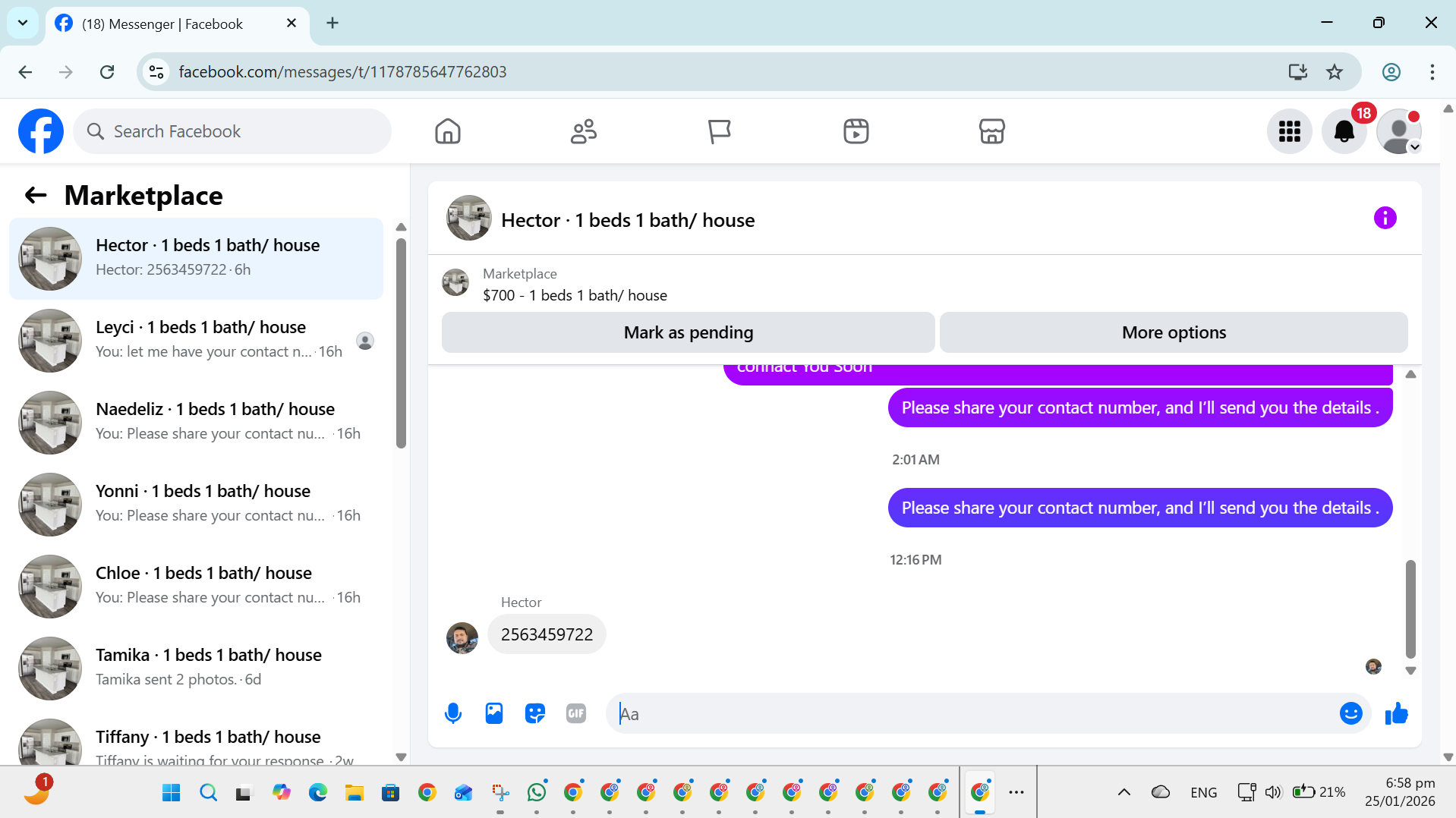1456x818 pixels.
Task: Open More options for the listing
Action: pos(1174,332)
